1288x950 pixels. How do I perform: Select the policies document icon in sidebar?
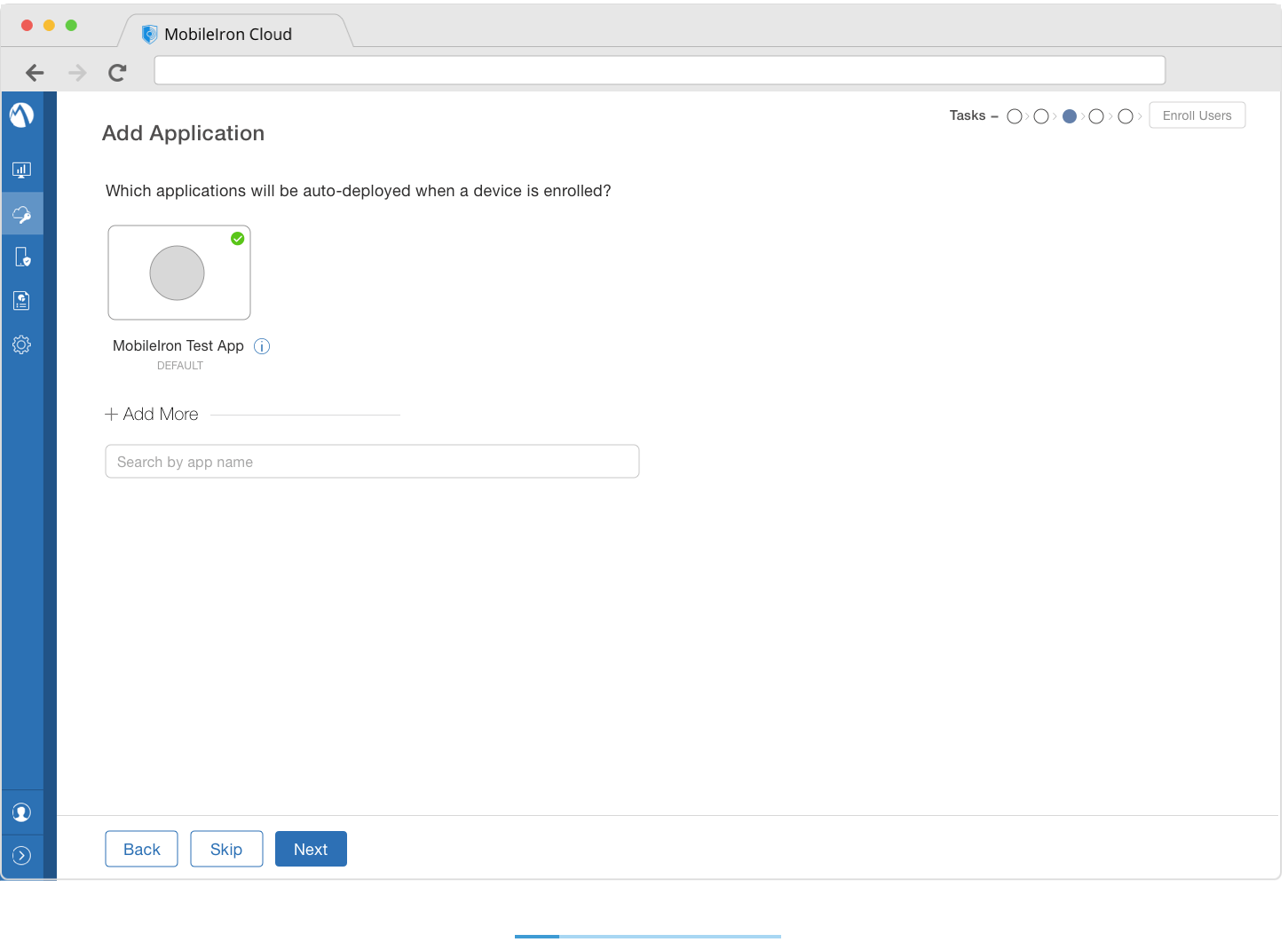[x=21, y=300]
